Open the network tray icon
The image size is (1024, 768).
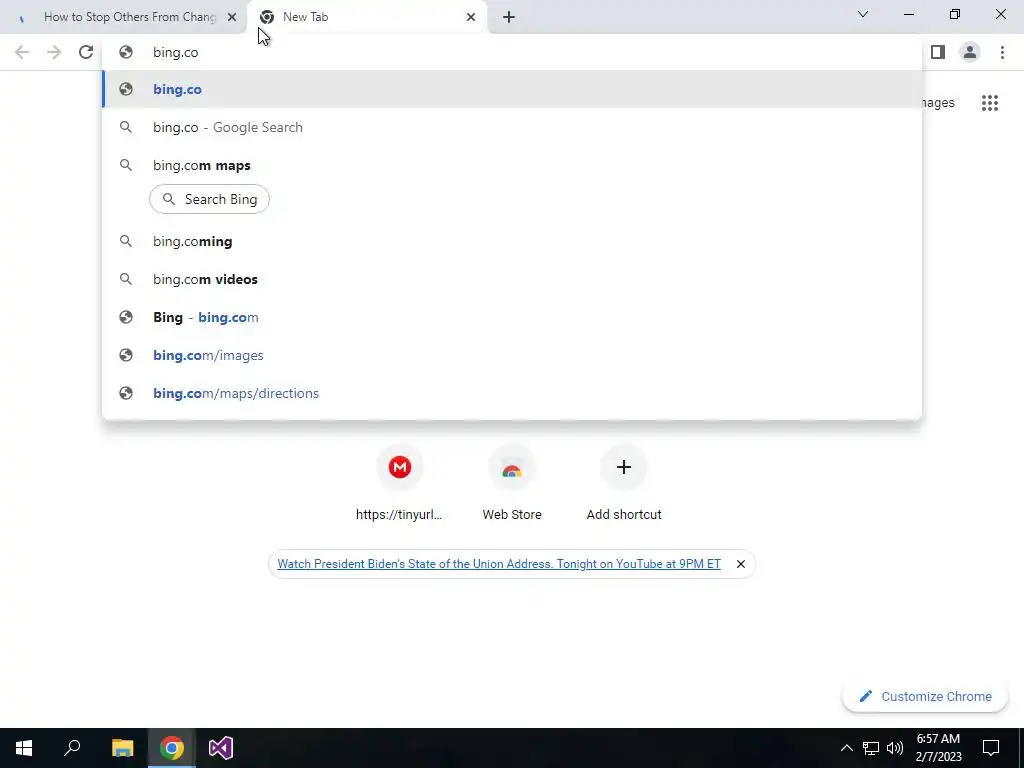pyautogui.click(x=871, y=748)
